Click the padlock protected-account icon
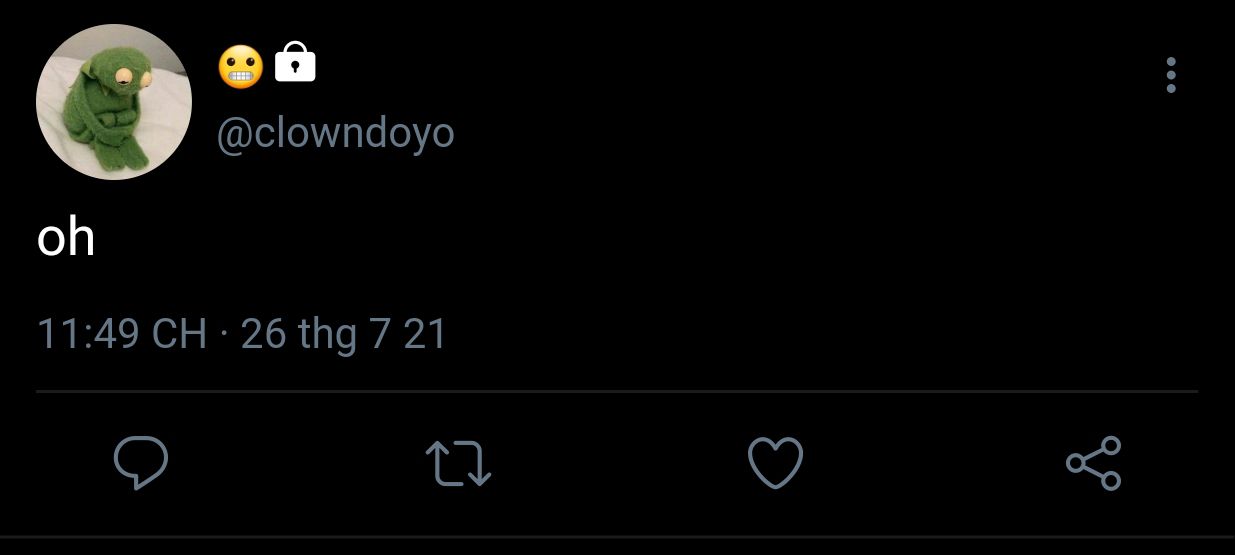This screenshot has height=555, width=1235. coord(295,62)
